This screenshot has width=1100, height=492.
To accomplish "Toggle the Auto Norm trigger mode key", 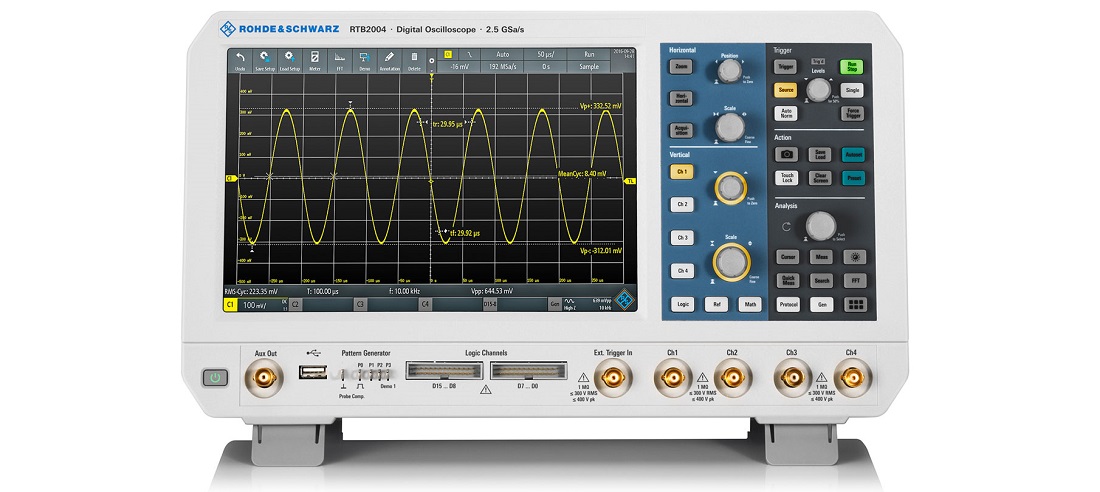I will pos(786,113).
